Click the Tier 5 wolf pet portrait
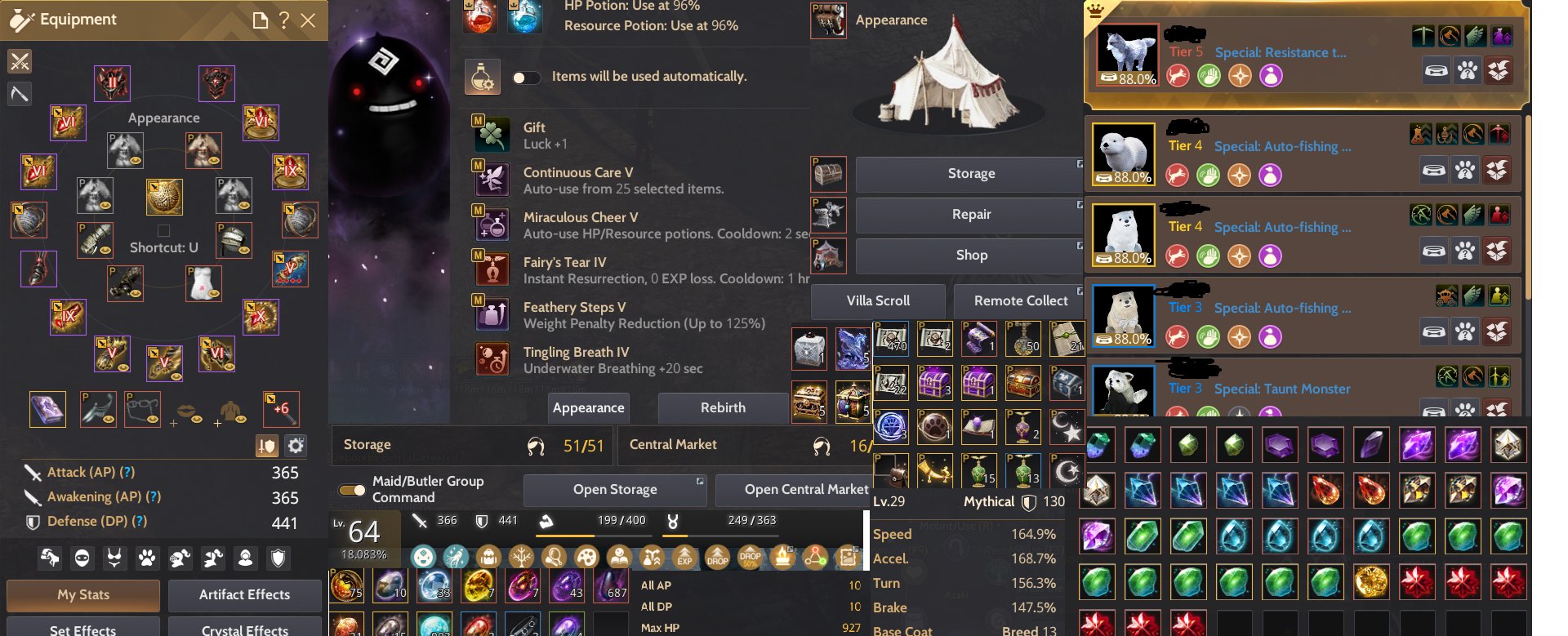The height and width of the screenshot is (636, 1568). pyautogui.click(x=1127, y=55)
